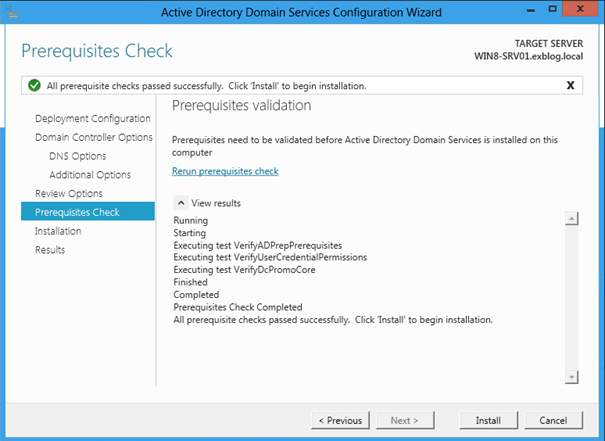Go to Deployment Configuration step
Image resolution: width=605 pixels, height=441 pixels.
coord(93,118)
